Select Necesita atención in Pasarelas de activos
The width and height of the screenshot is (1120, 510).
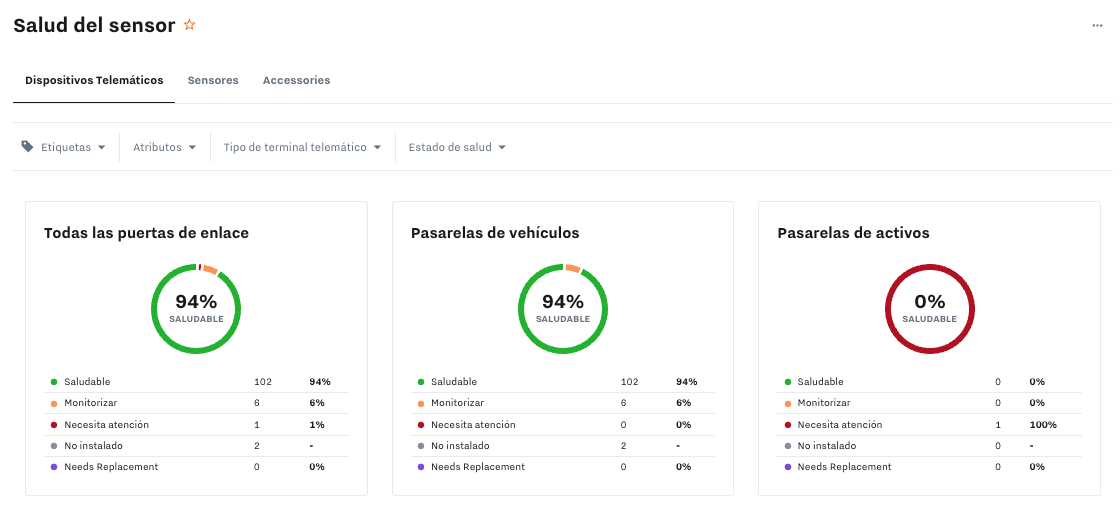pos(929,424)
